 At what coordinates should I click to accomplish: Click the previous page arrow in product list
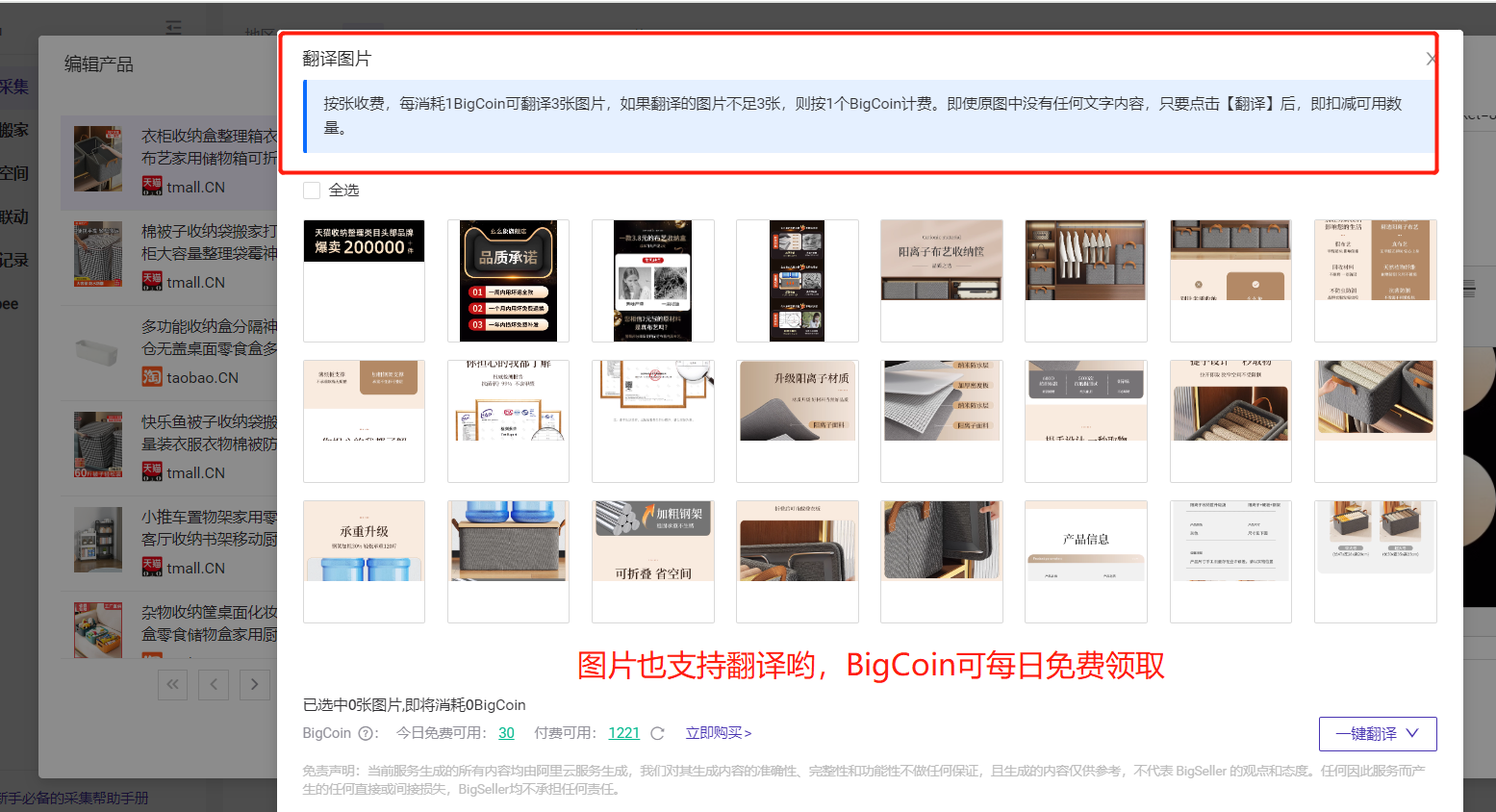point(213,684)
